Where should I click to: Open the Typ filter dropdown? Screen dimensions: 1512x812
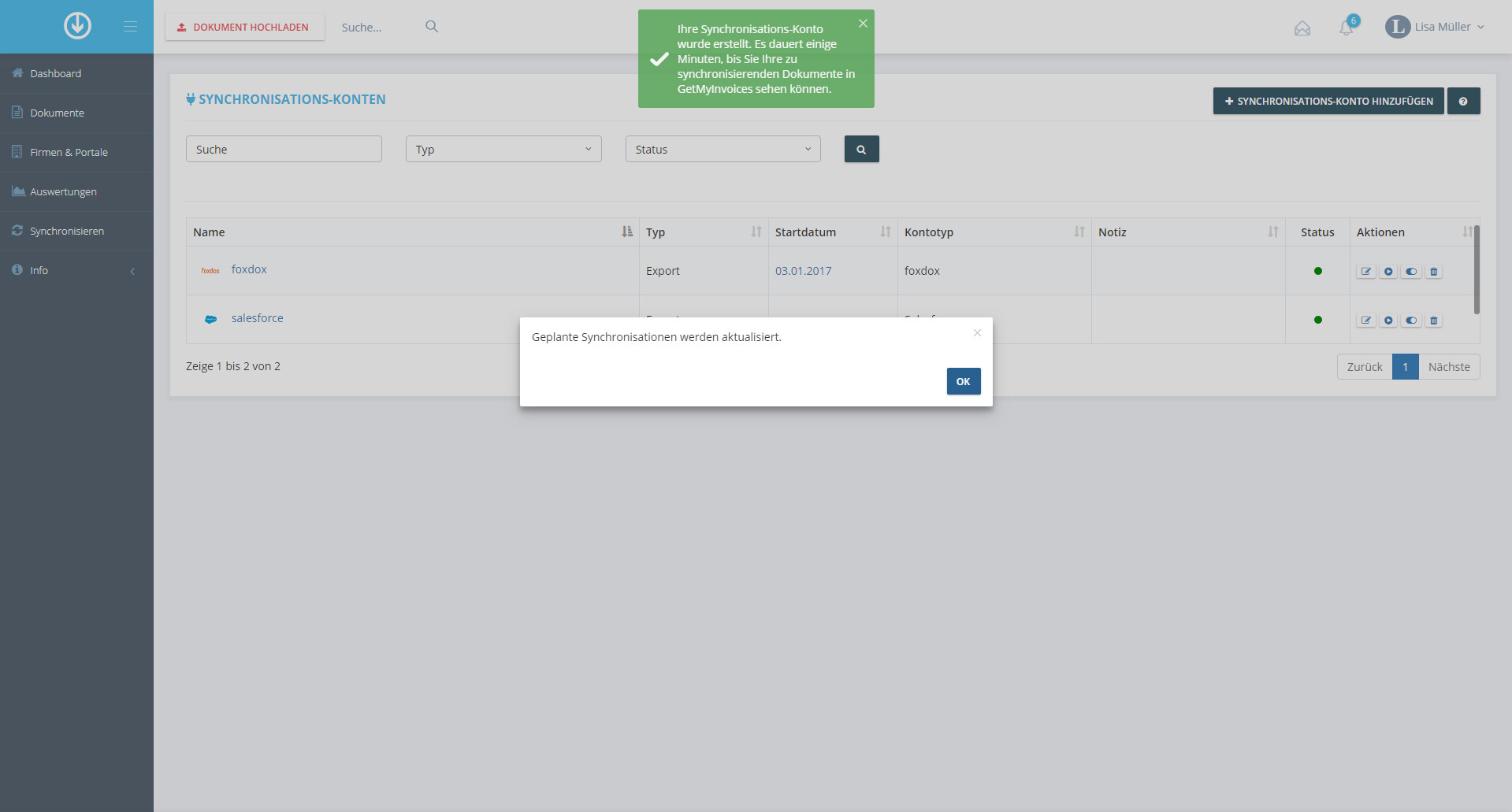503,149
